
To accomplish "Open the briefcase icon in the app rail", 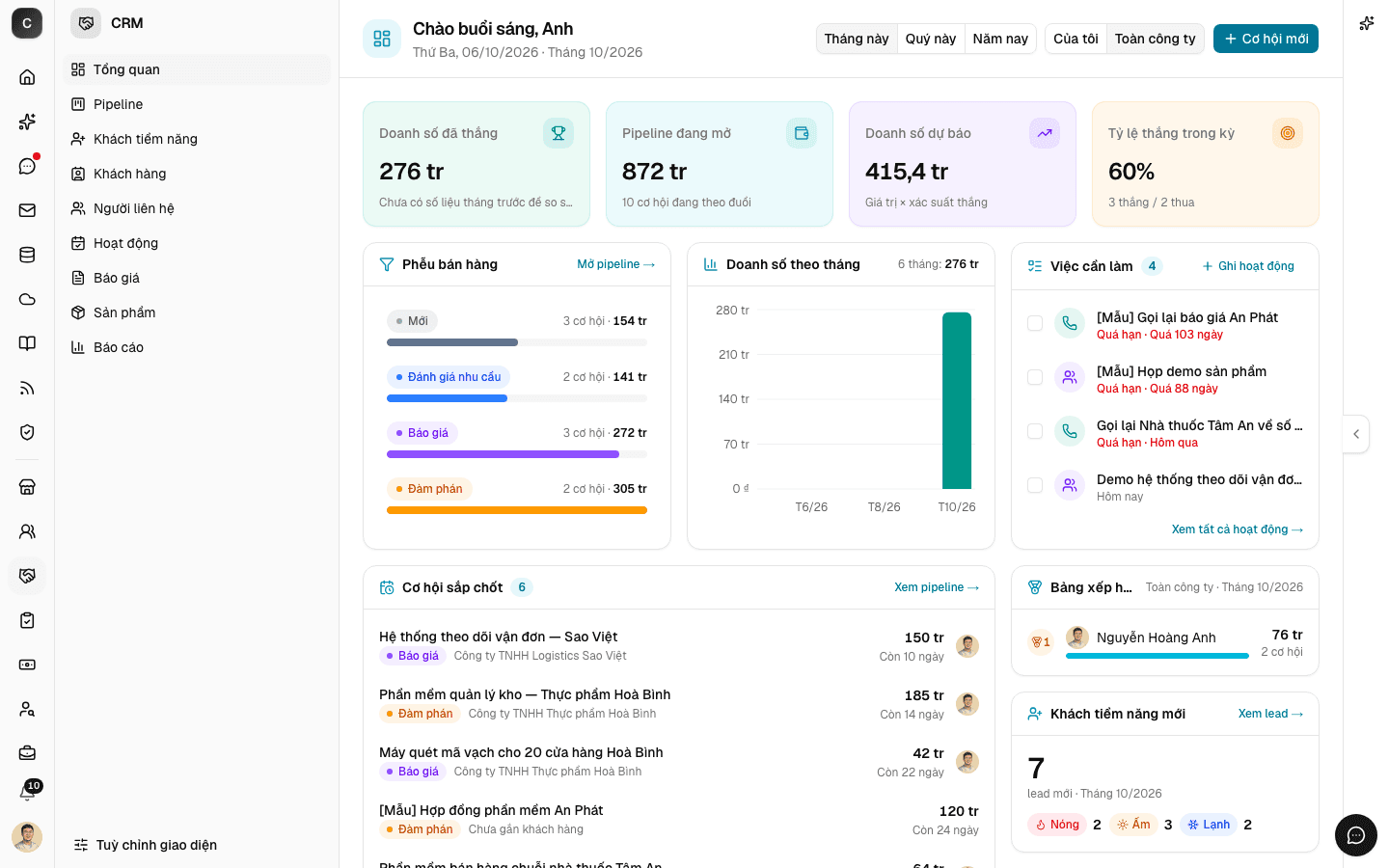I will coord(27,752).
